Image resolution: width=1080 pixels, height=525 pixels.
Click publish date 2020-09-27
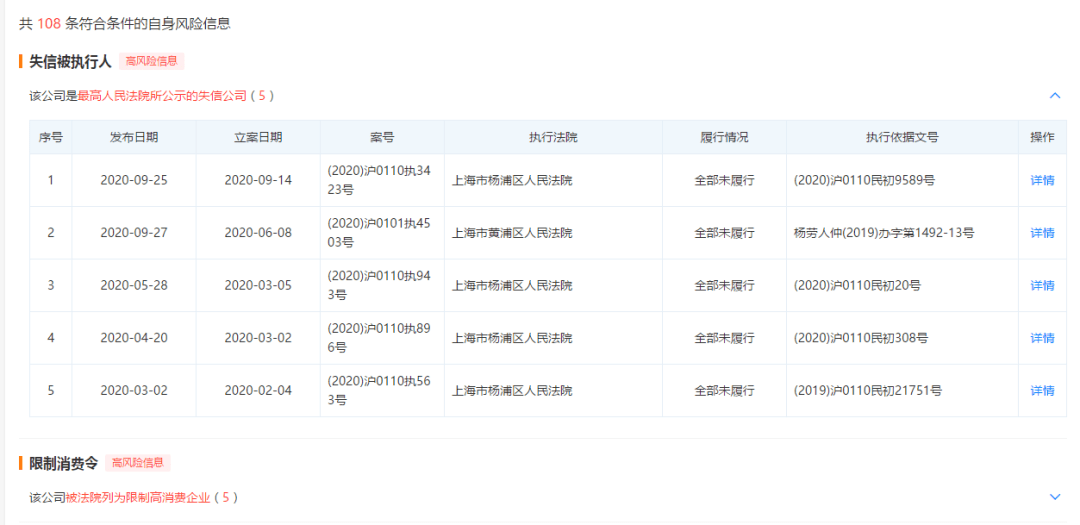tap(134, 233)
